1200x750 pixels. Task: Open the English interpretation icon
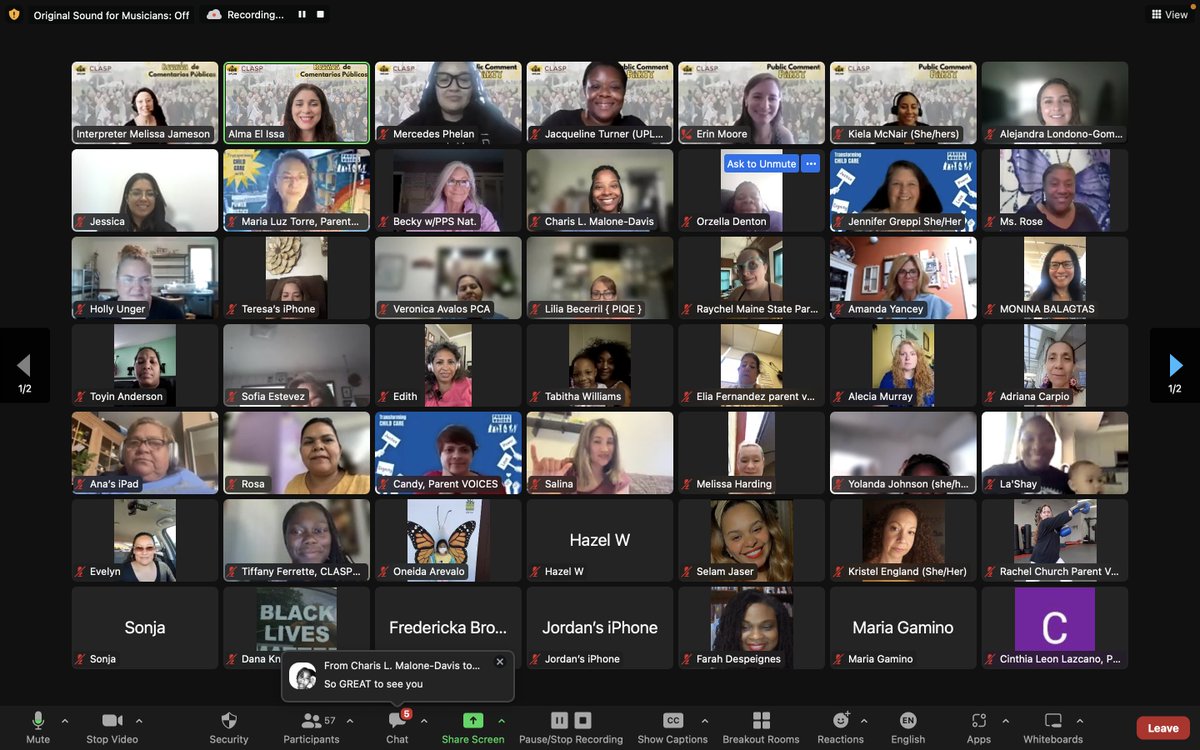[x=907, y=720]
